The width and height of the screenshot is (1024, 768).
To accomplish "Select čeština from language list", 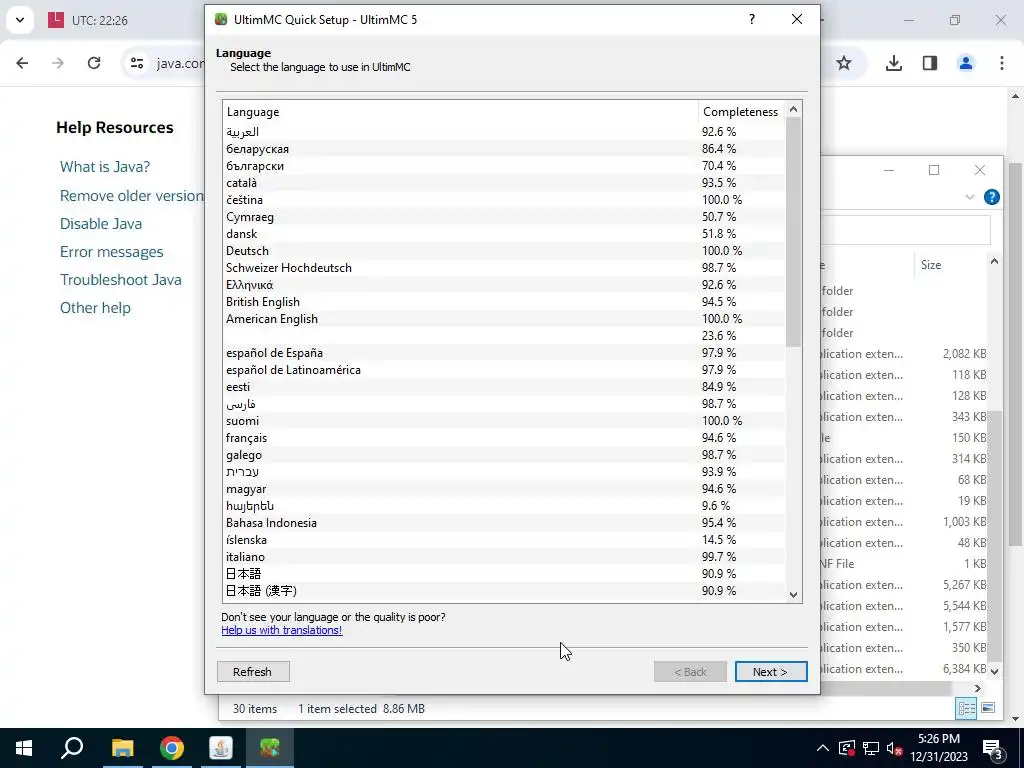I will (x=504, y=200).
